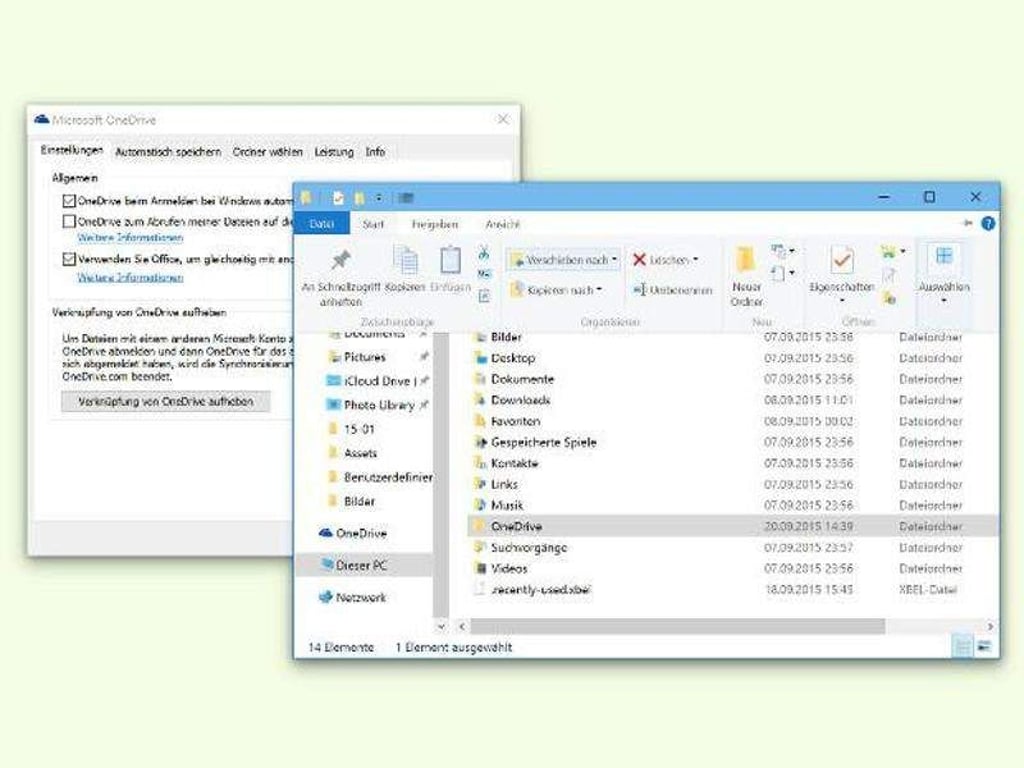Open the new item dropdown in Neu group
Viewport: 1024px width, 768px height.
click(782, 250)
